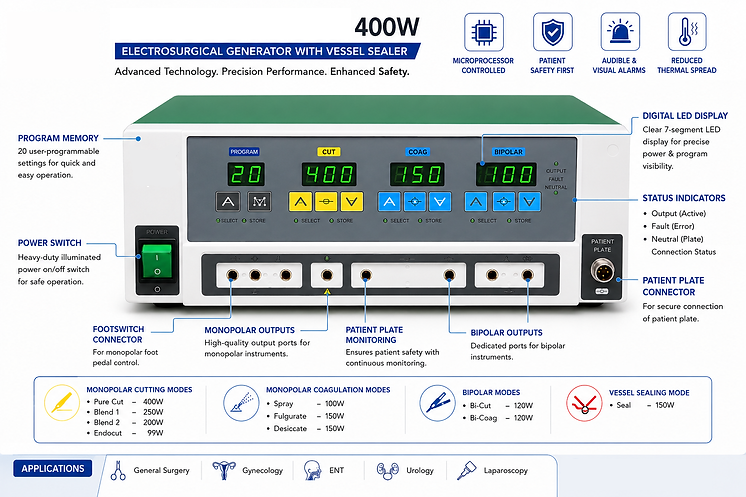
Task: Click the Blend 1 250W entry
Action: coord(126,412)
